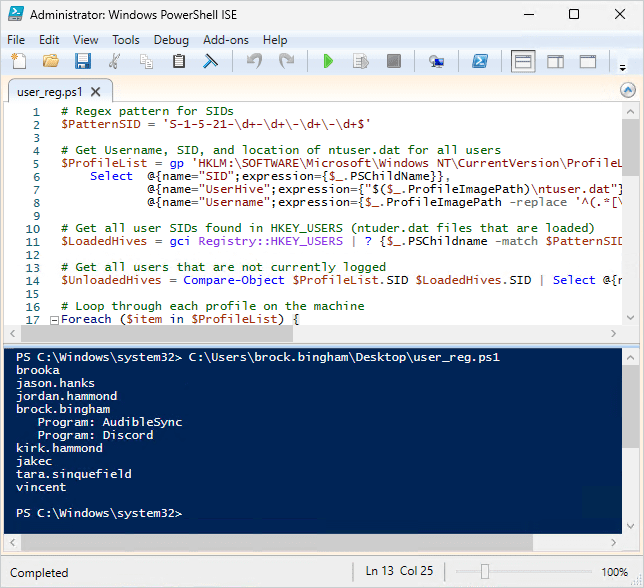Click "kirk.hammond" in console output

coord(59,448)
